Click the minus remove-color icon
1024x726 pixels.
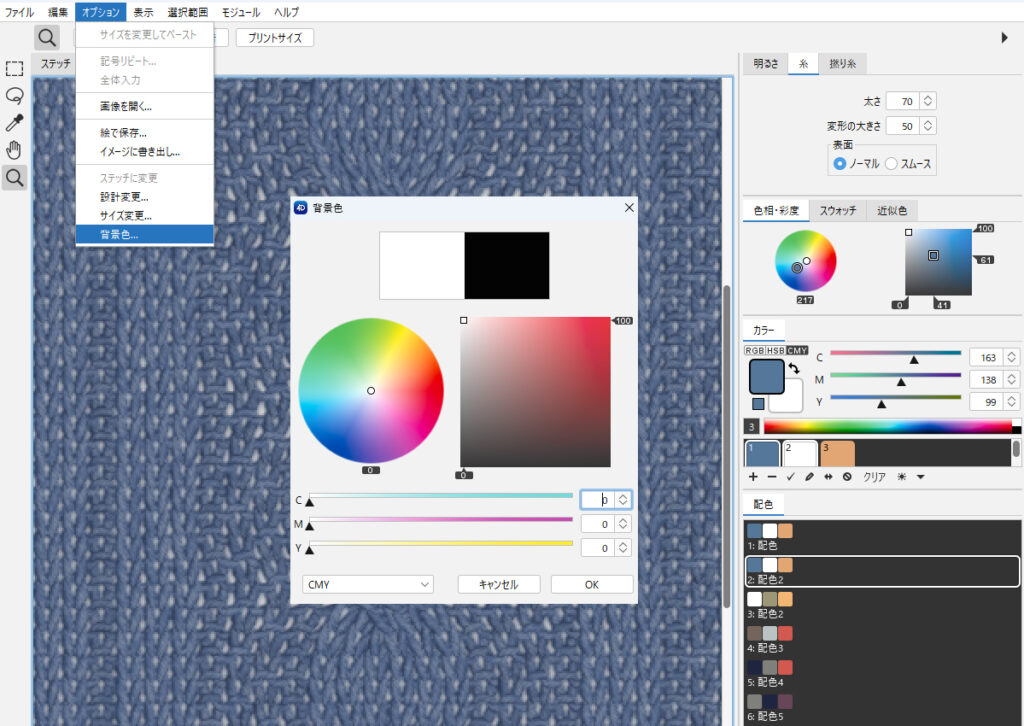pos(772,477)
